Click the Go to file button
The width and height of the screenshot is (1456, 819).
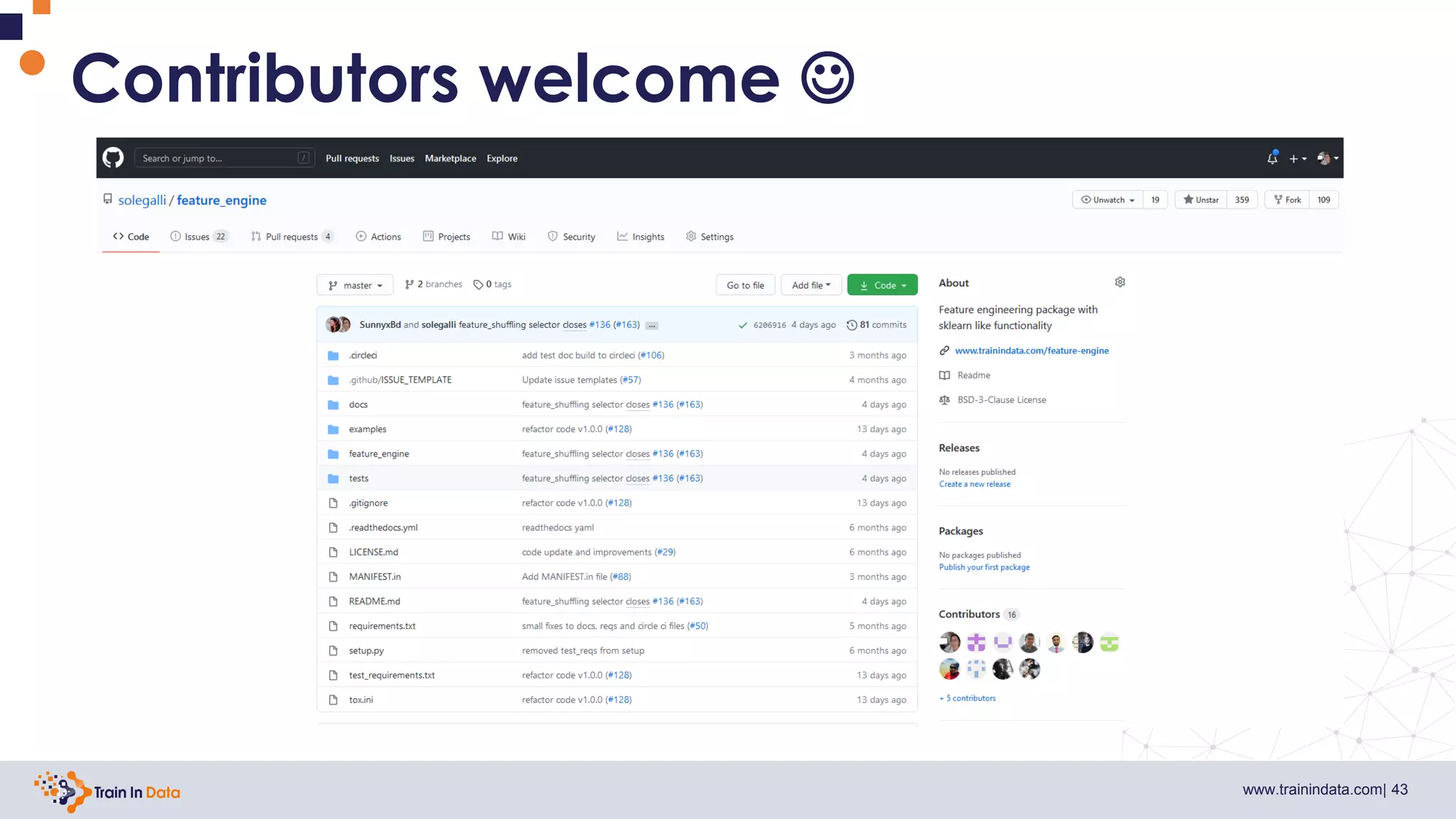click(x=745, y=285)
